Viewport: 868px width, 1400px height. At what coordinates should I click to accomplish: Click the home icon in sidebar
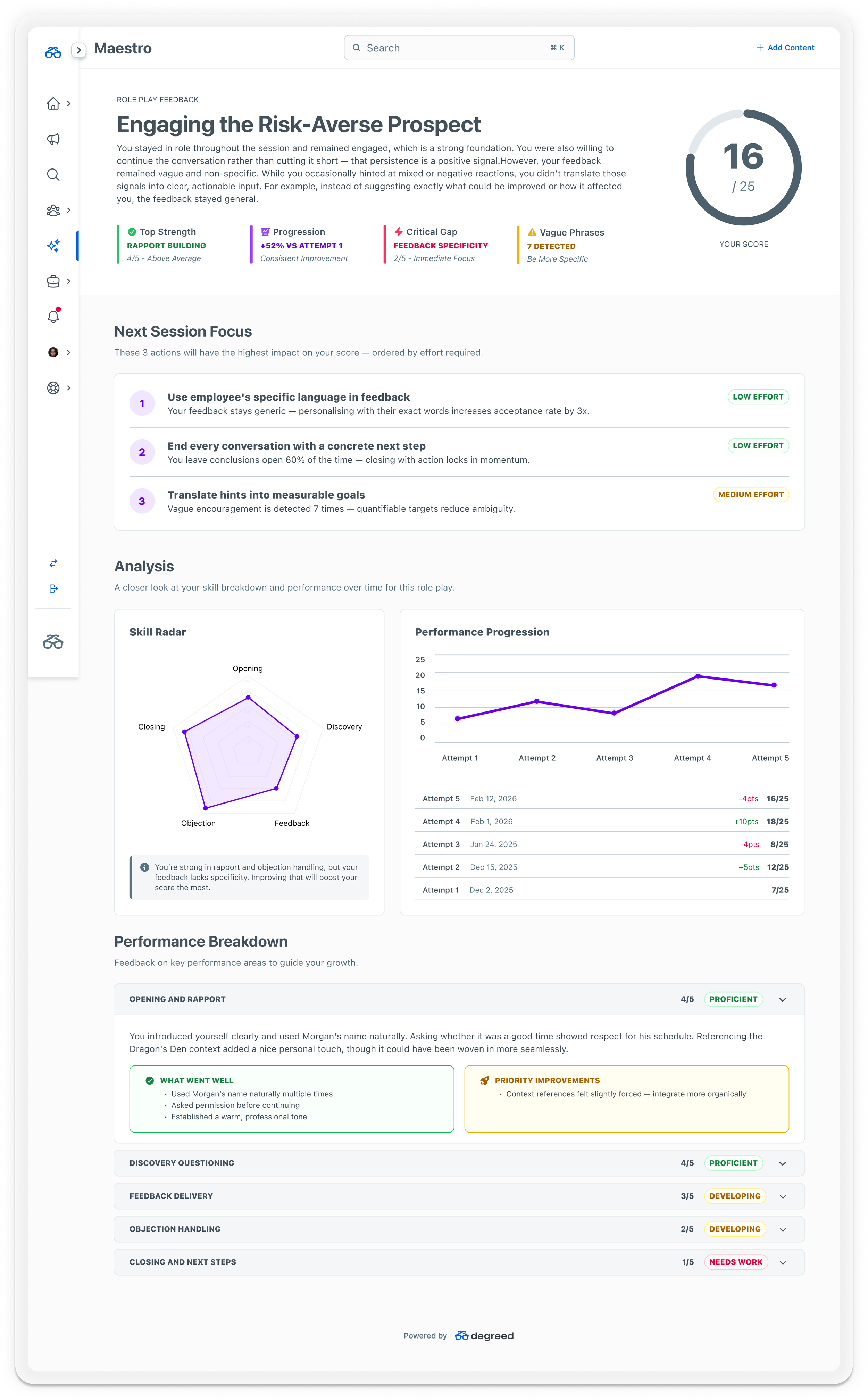[53, 104]
